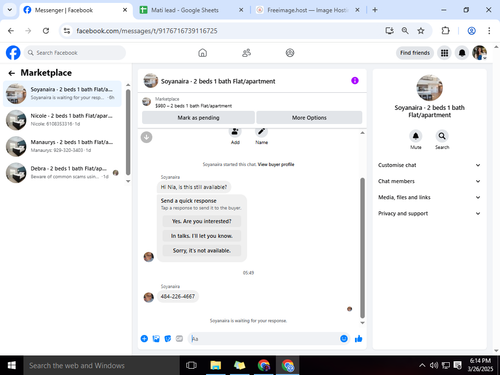The width and height of the screenshot is (500, 375).
Task: Go back with the Marketplace arrow
Action: pyautogui.click(x=12, y=73)
